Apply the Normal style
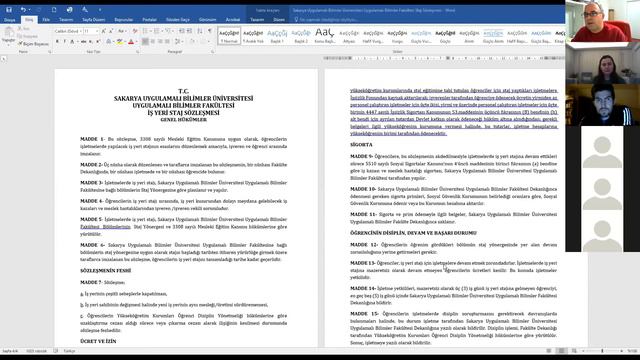 pyautogui.click(x=229, y=36)
